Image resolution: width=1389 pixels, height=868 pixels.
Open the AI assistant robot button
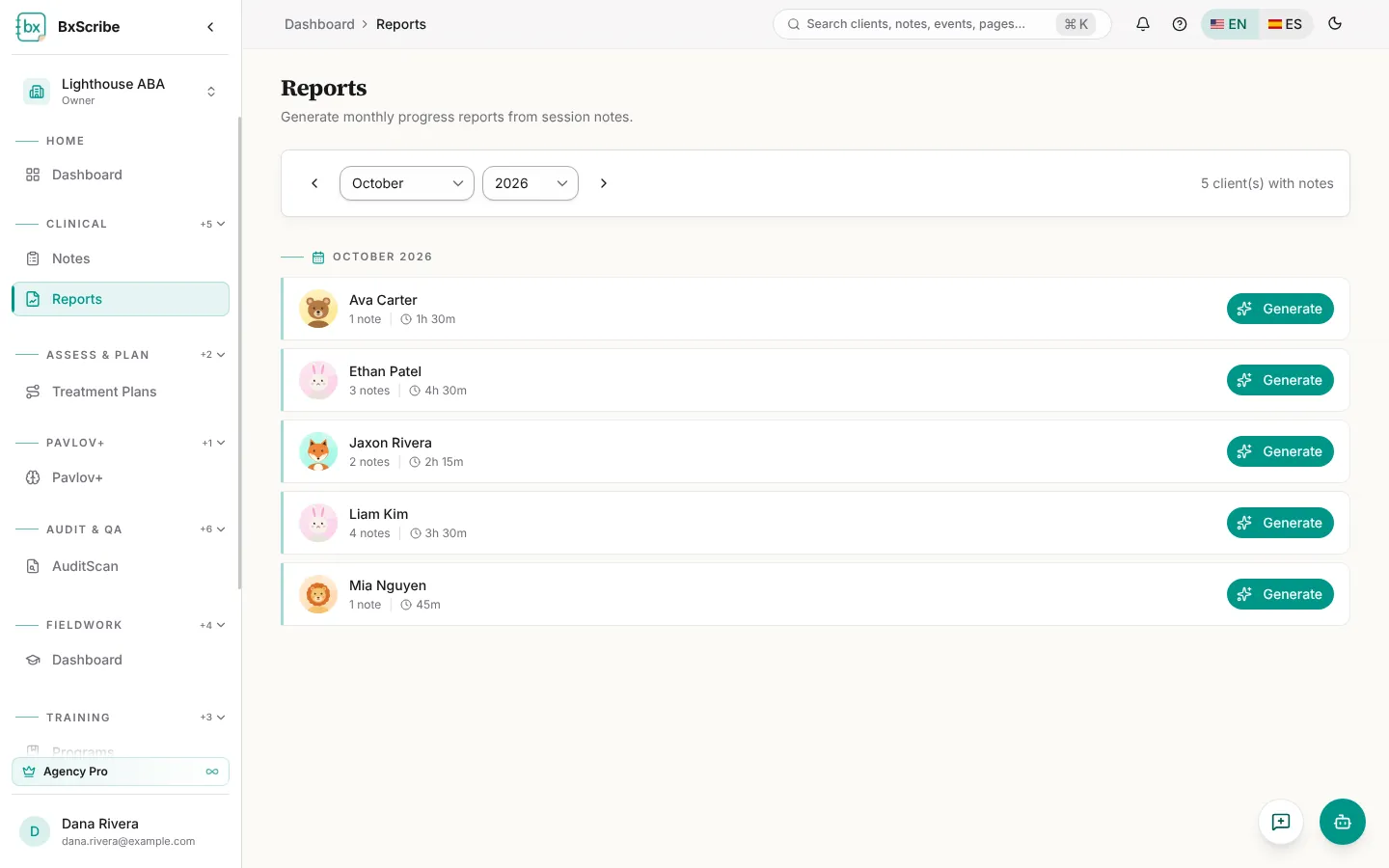pos(1343,822)
